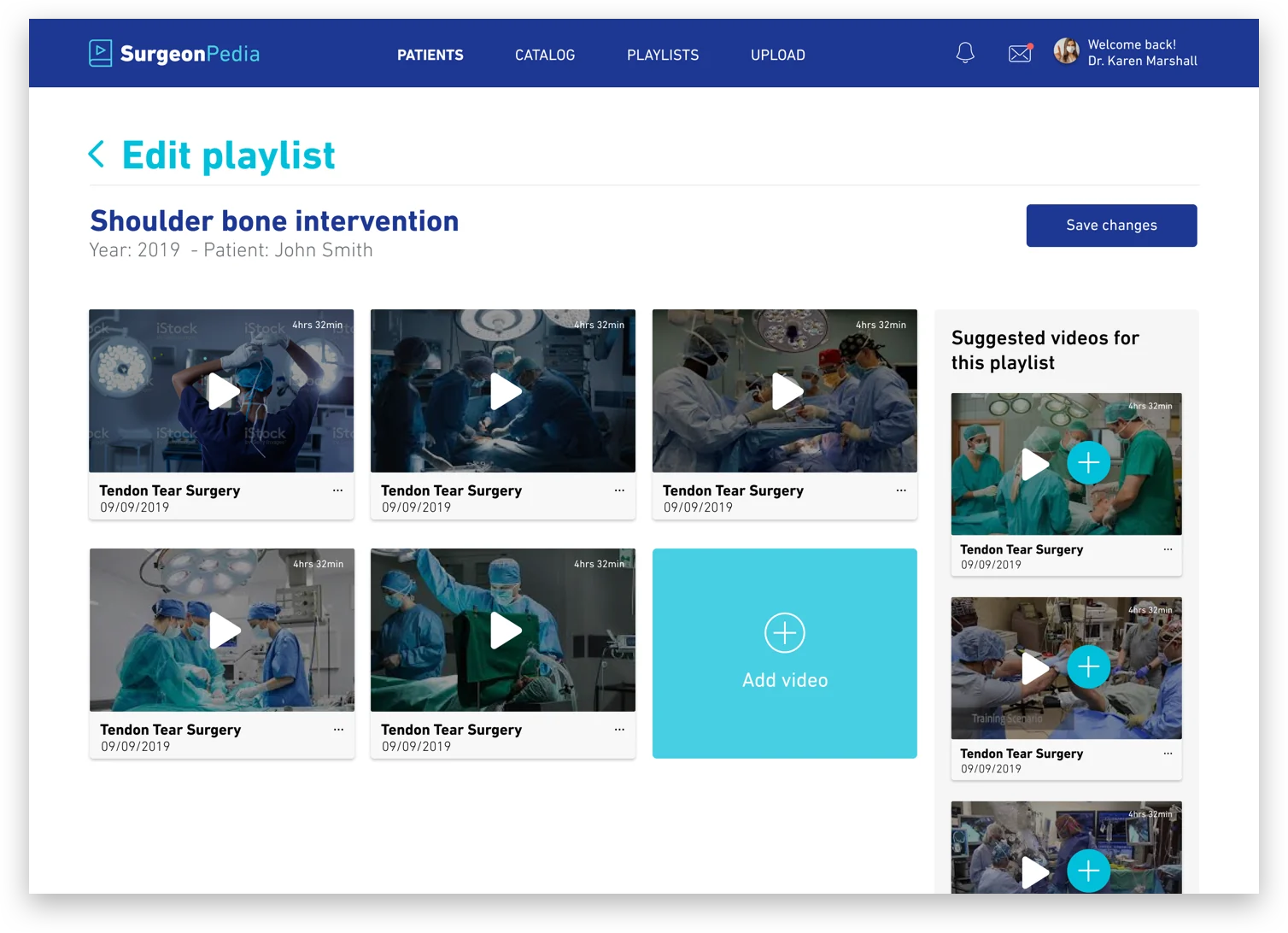
Task: Add third suggested video with plus icon
Action: 1089,871
